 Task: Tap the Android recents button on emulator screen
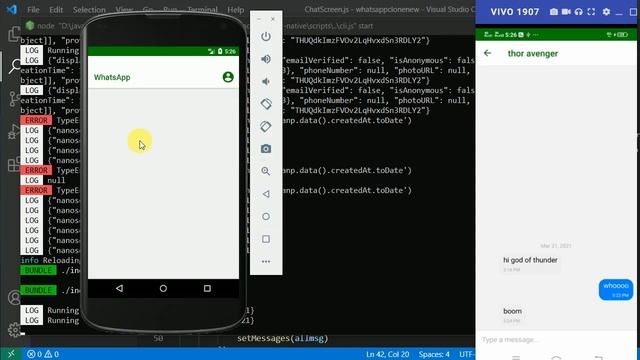pos(207,288)
